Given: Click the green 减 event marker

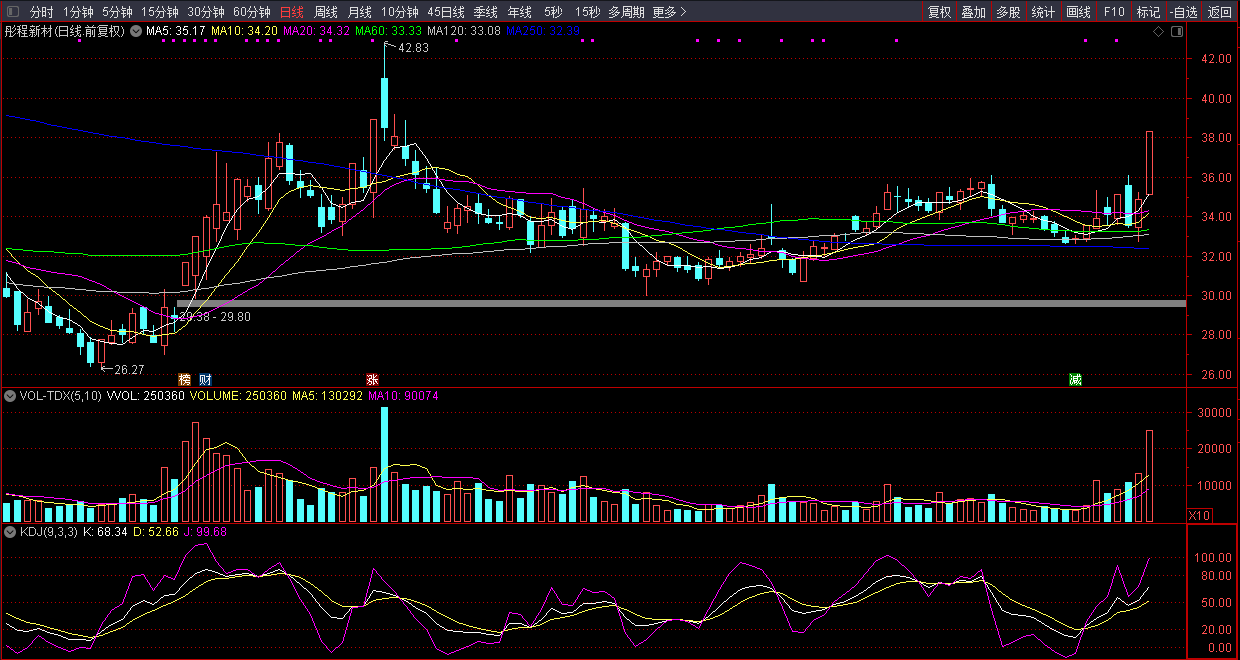Looking at the screenshot, I should pos(1075,380).
